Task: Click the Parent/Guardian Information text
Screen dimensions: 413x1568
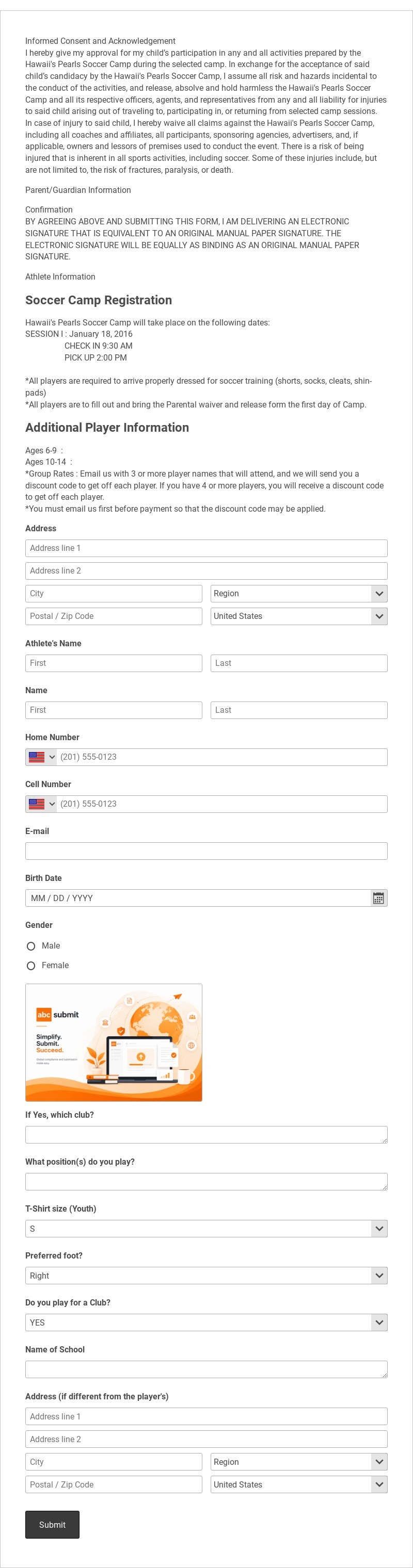Action: (x=78, y=190)
